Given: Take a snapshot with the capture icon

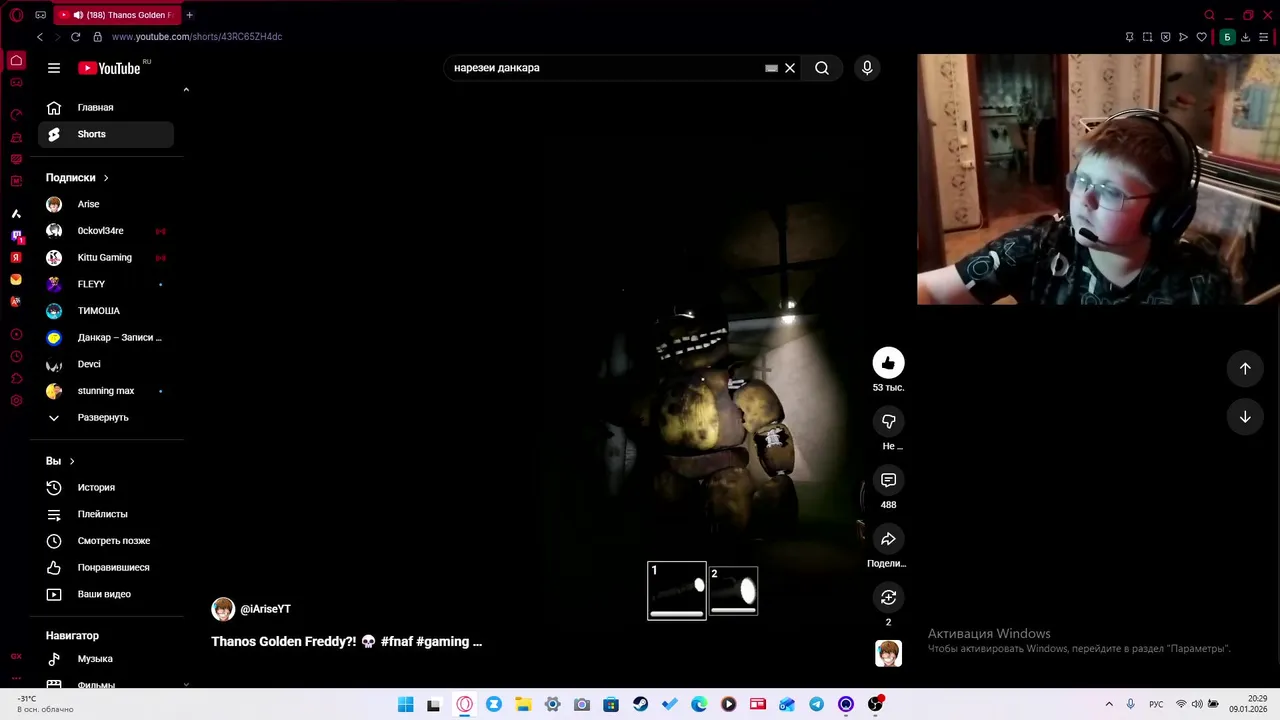Looking at the screenshot, I should [x=1147, y=37].
